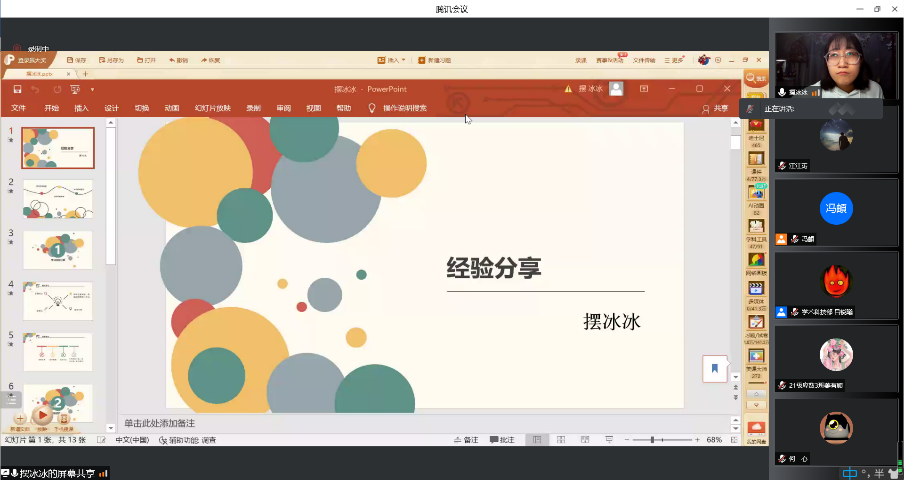
Task: Open the Notes (备注) pane from status bar
Action: tap(466, 440)
